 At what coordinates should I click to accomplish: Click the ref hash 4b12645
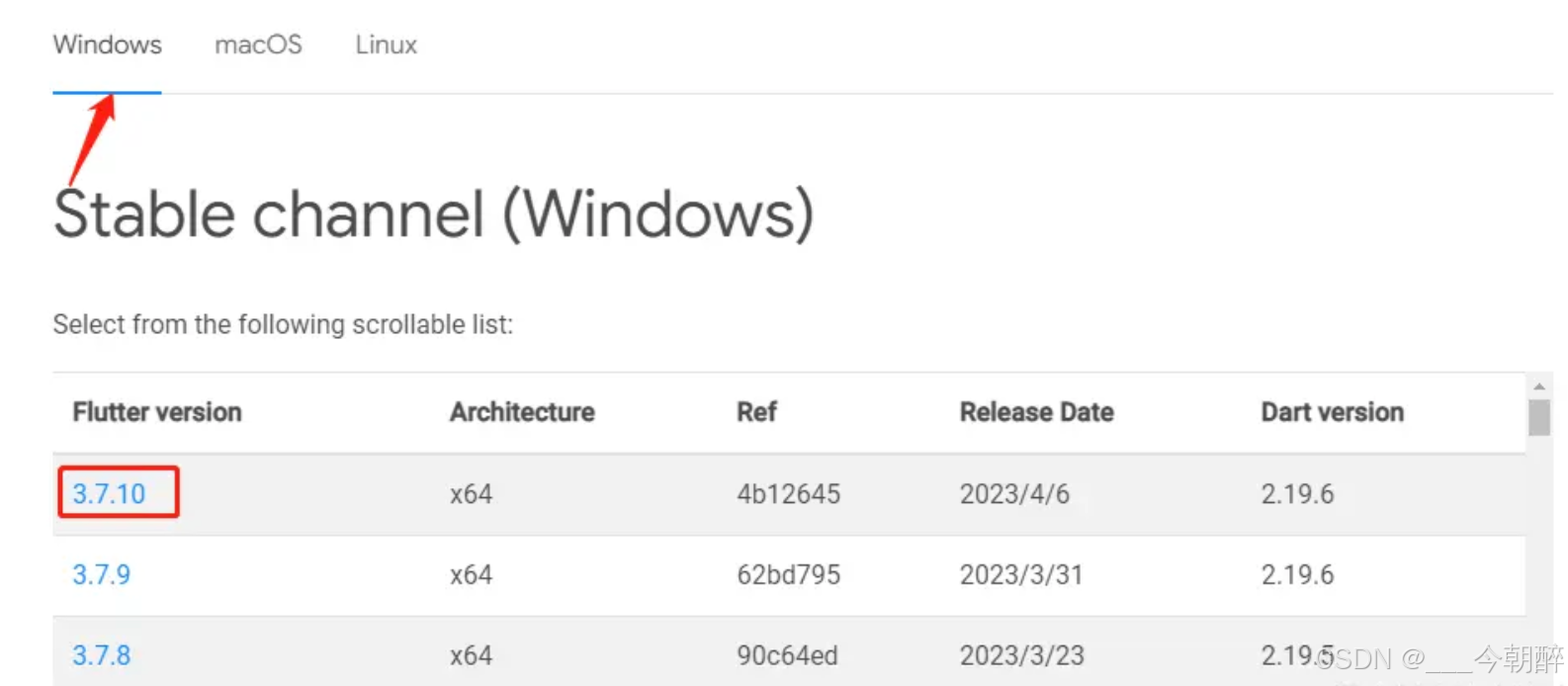(788, 493)
